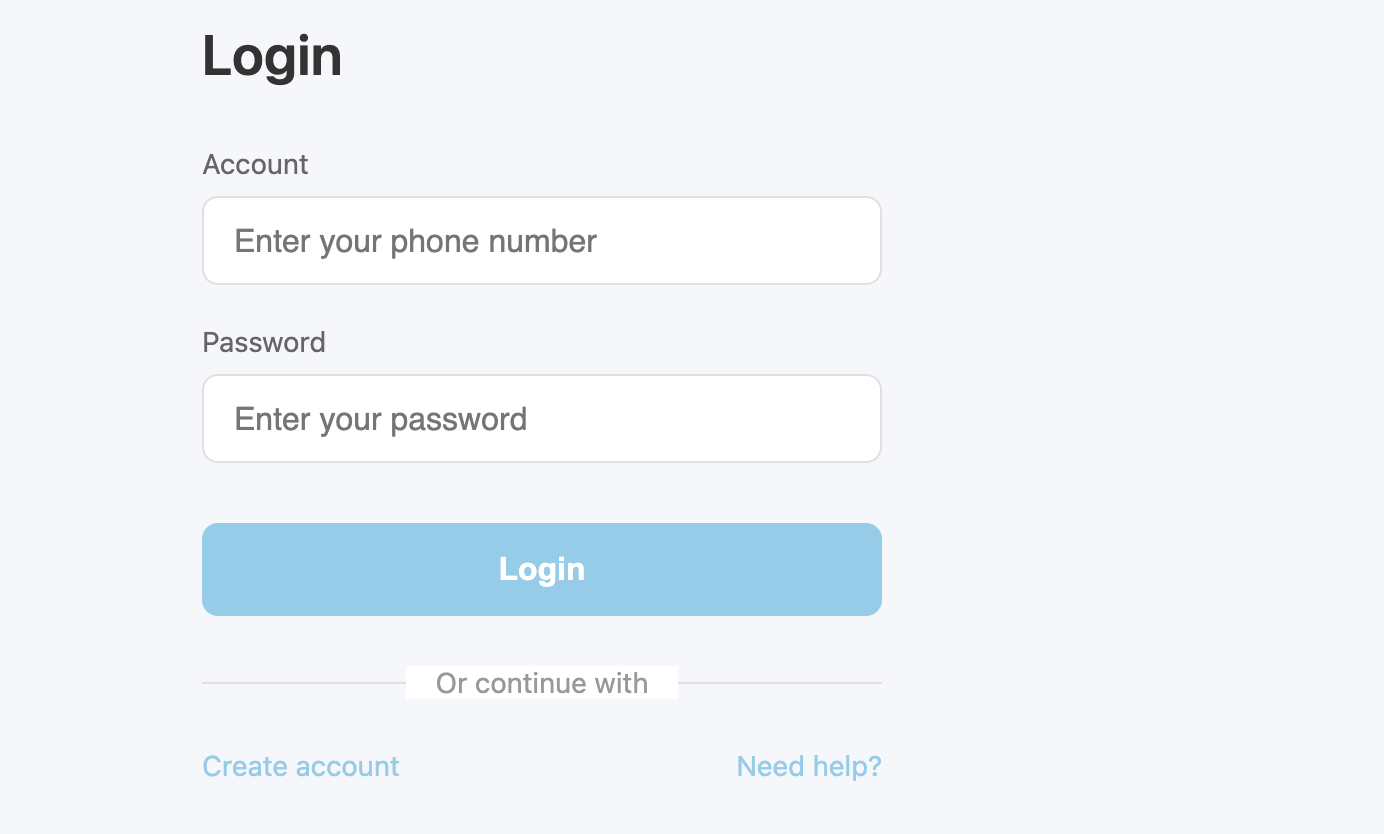1384x834 pixels.
Task: Click the Need help? link
Action: point(808,767)
